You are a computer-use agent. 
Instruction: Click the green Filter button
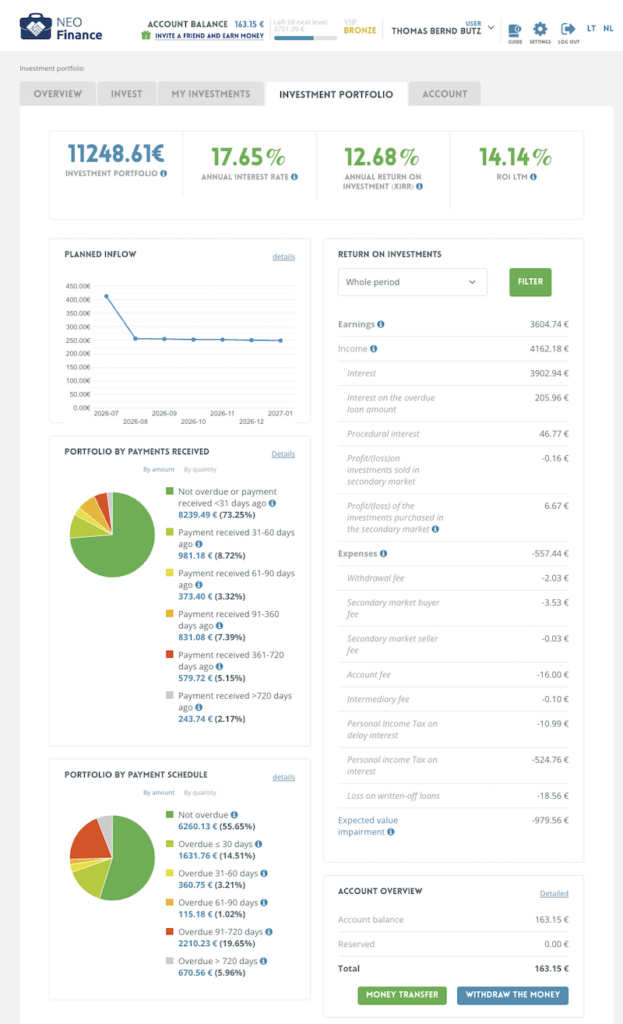(x=530, y=282)
